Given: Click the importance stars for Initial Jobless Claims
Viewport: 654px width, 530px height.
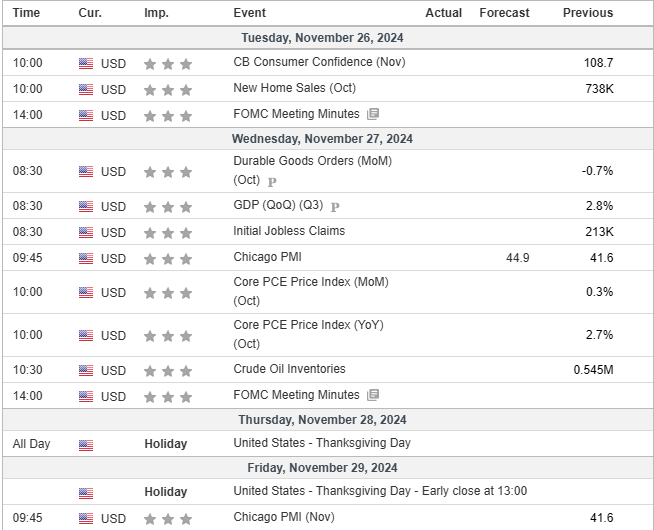Looking at the screenshot, I should (x=168, y=233).
